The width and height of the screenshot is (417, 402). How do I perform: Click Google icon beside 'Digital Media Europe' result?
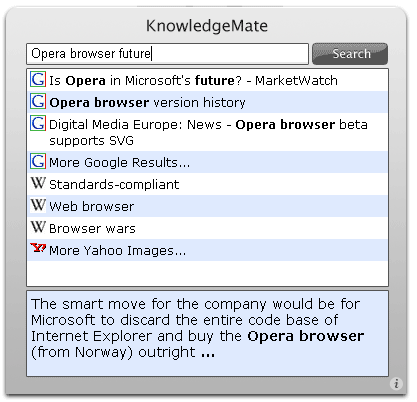(38, 123)
